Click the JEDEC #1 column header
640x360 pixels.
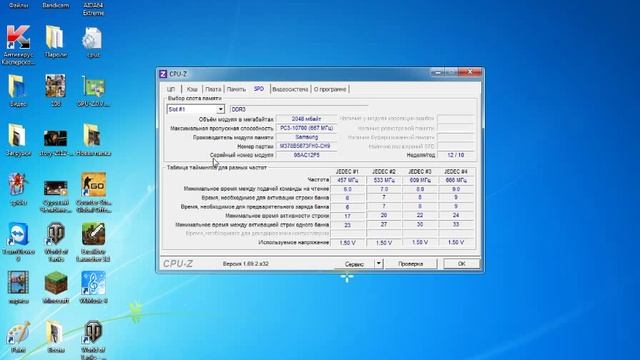point(347,172)
